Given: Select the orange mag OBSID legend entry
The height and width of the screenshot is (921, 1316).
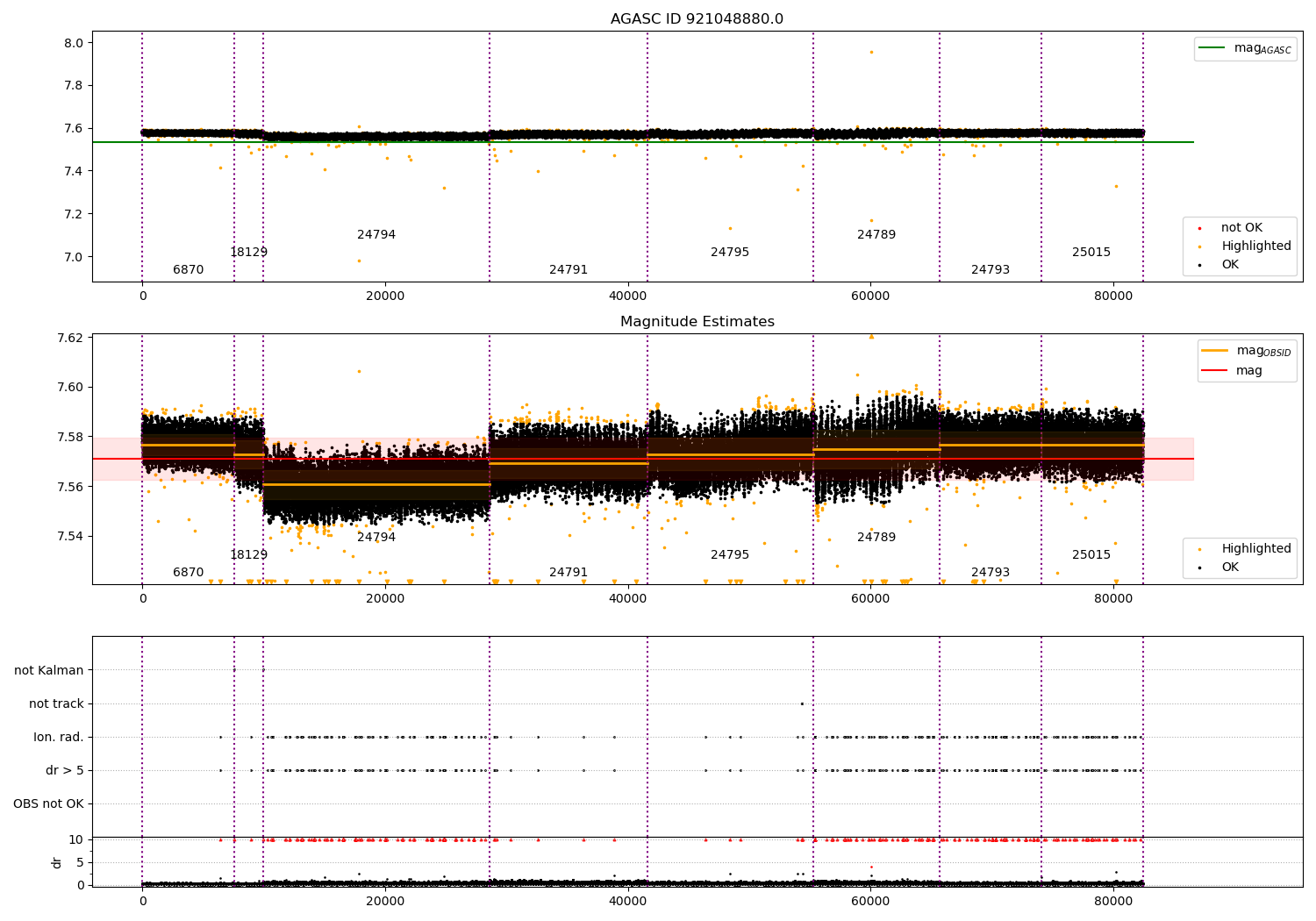Looking at the screenshot, I should click(1246, 351).
